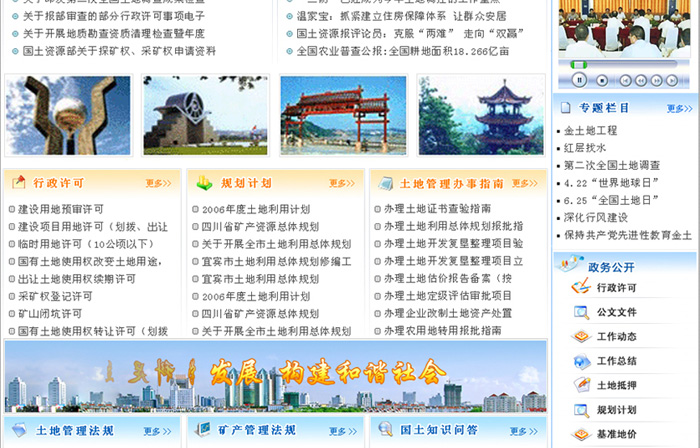Image resolution: width=700 pixels, height=448 pixels.
Task: Click the icon beside 土地抵押
Action: tap(582, 385)
